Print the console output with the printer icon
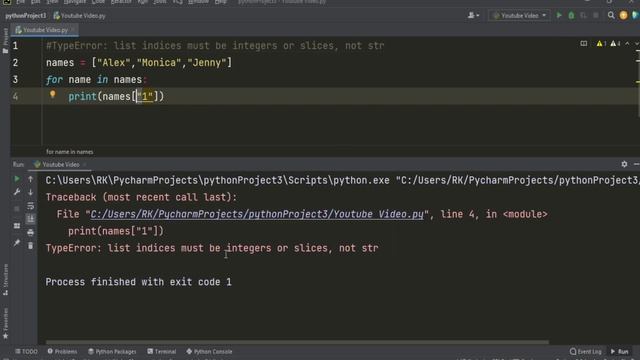 pos(31,233)
